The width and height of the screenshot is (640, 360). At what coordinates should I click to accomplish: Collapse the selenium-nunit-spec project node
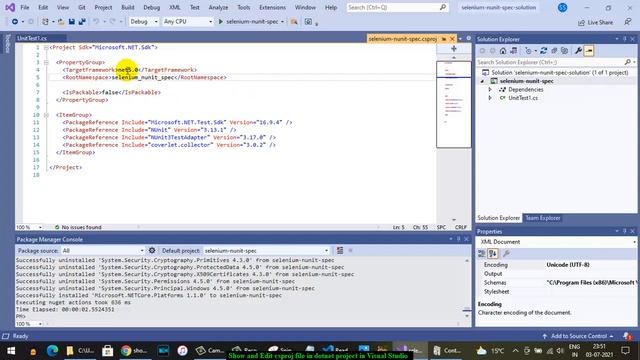click(482, 81)
